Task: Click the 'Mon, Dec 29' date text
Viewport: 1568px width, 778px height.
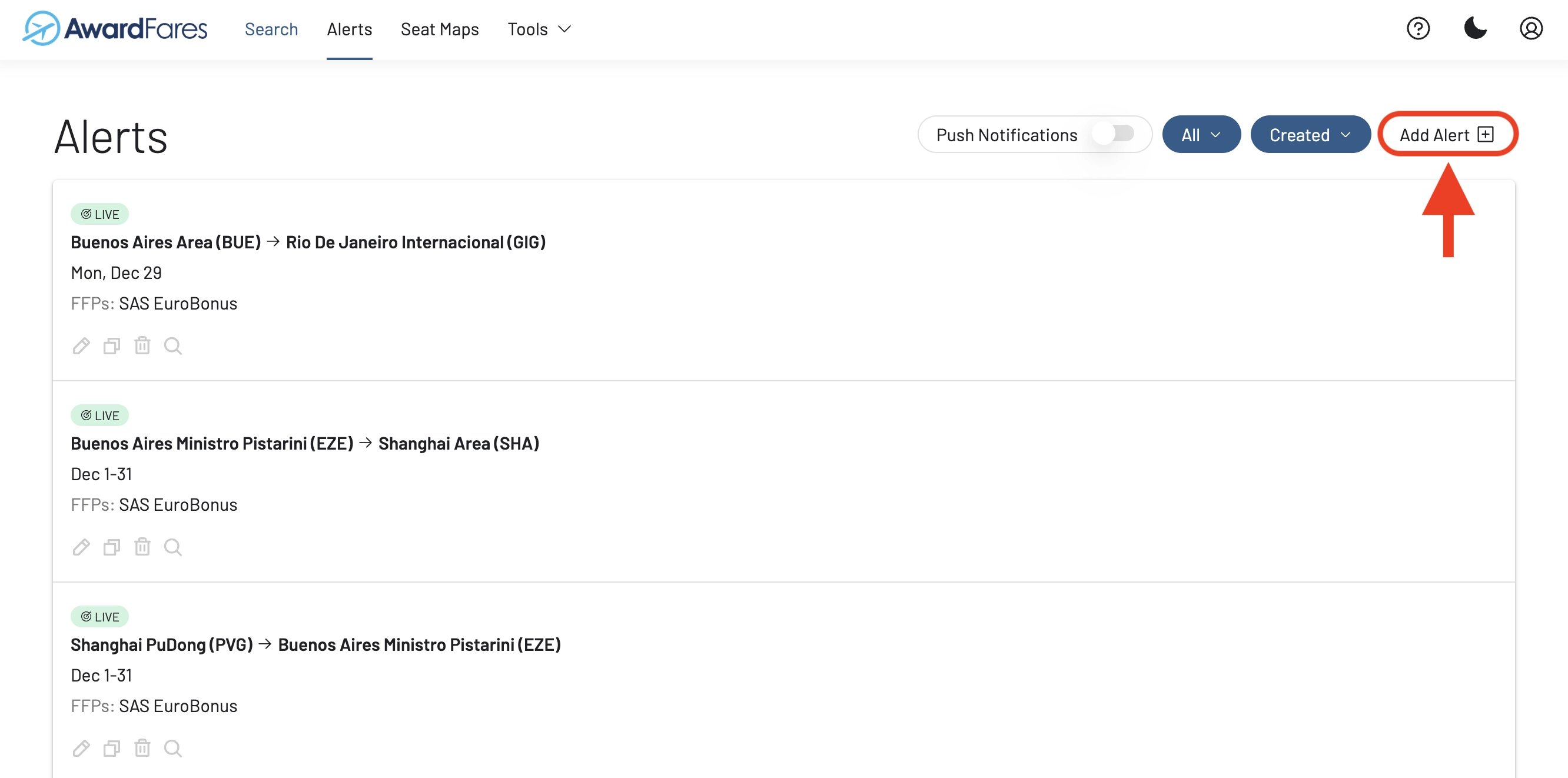Action: click(x=117, y=272)
